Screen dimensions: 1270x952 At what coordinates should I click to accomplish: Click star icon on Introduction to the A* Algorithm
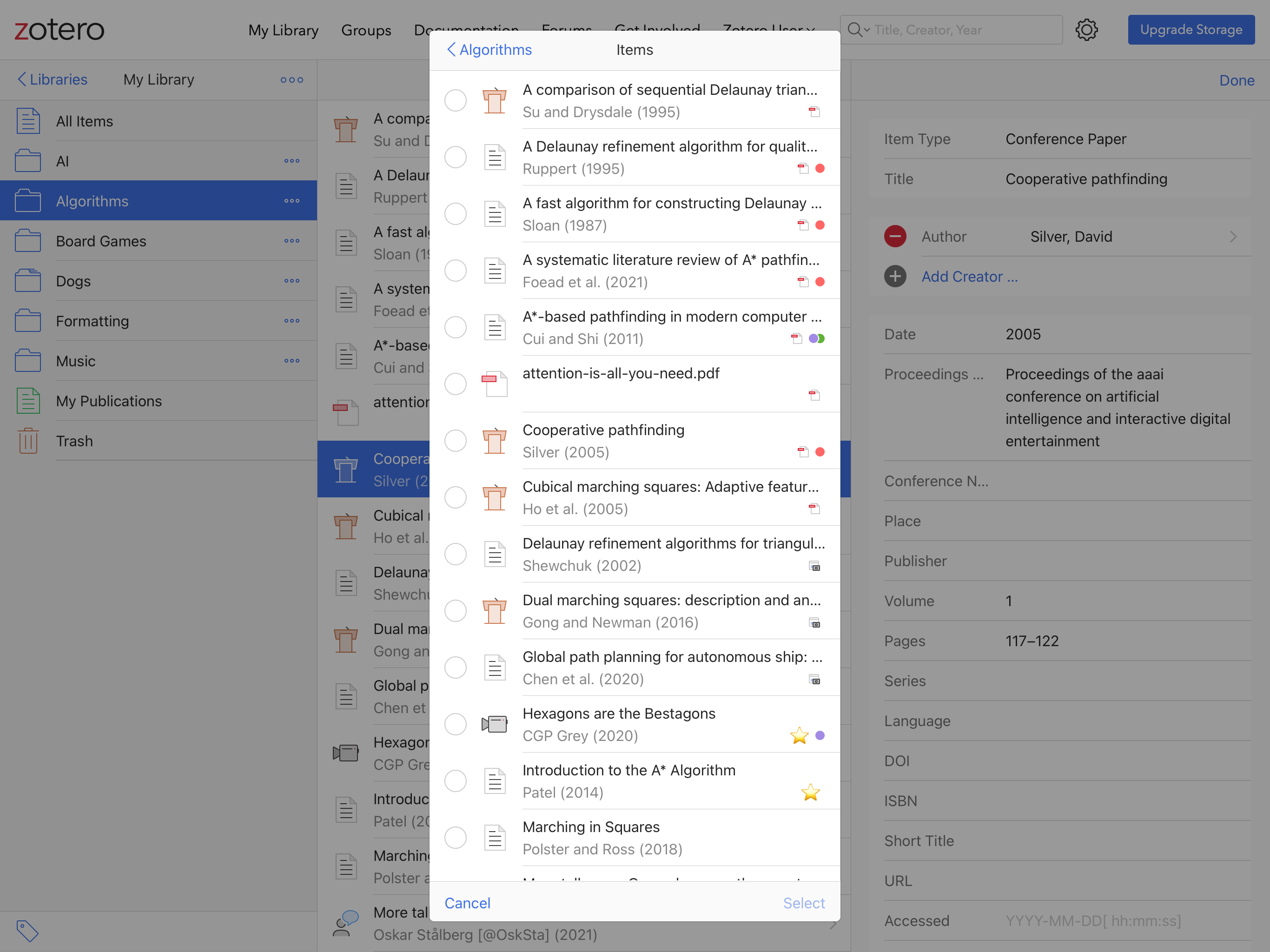tap(810, 793)
